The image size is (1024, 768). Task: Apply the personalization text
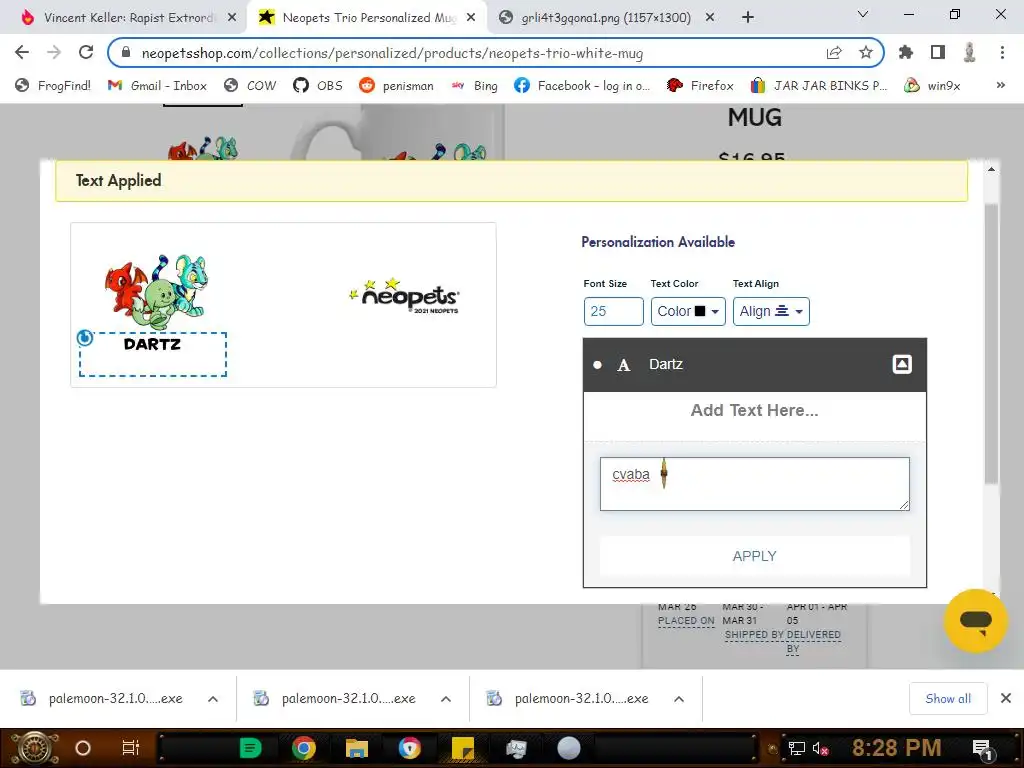754,556
